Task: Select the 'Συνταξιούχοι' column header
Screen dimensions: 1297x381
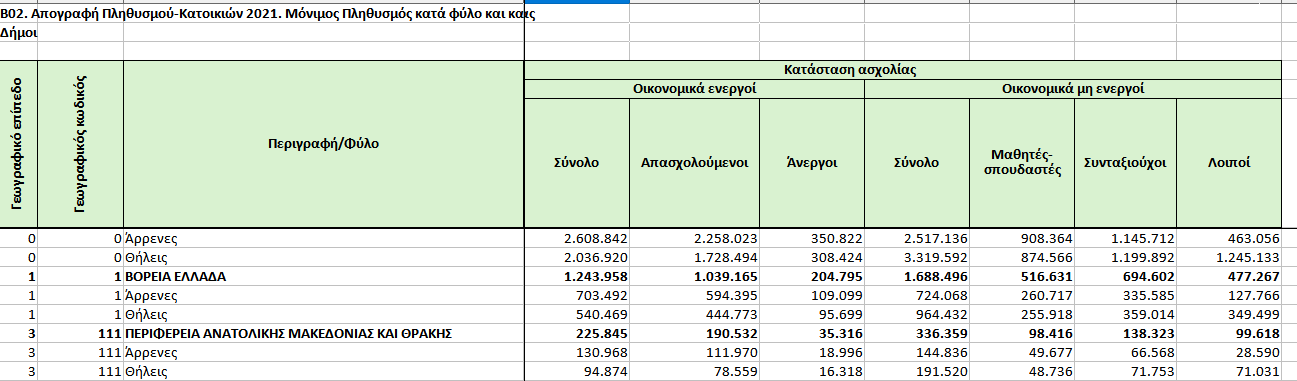Action: pos(1125,163)
